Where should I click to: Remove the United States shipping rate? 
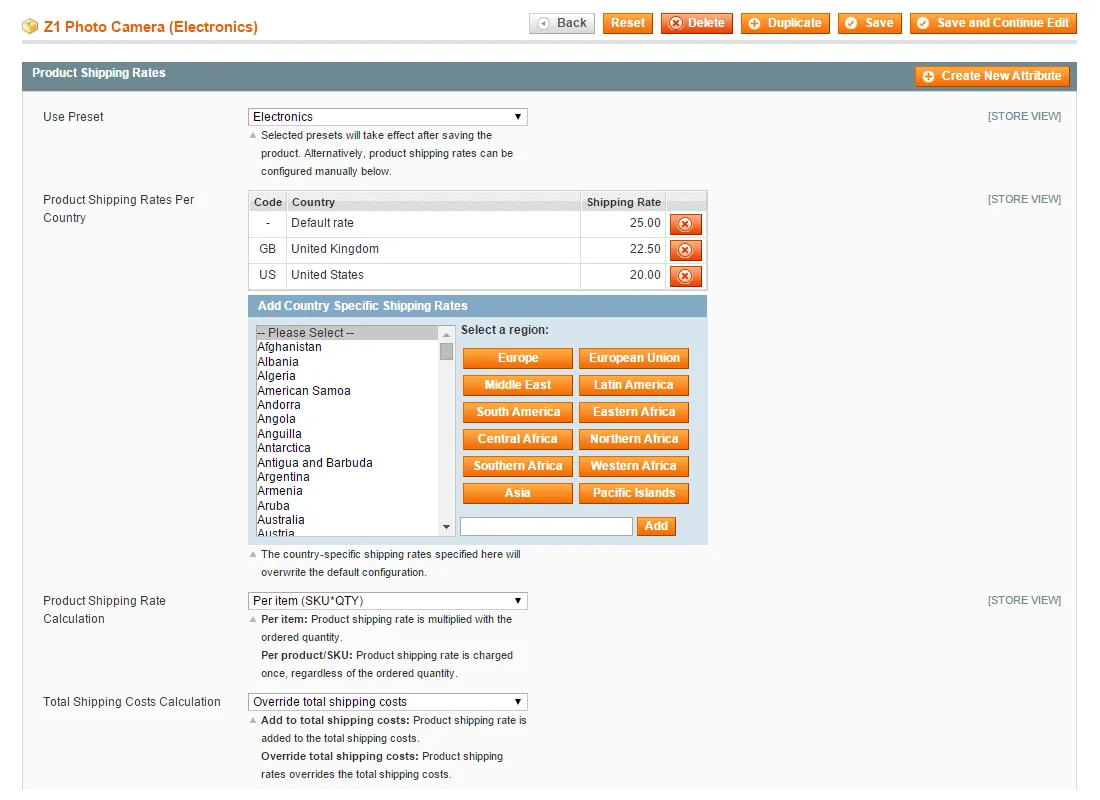tap(685, 276)
